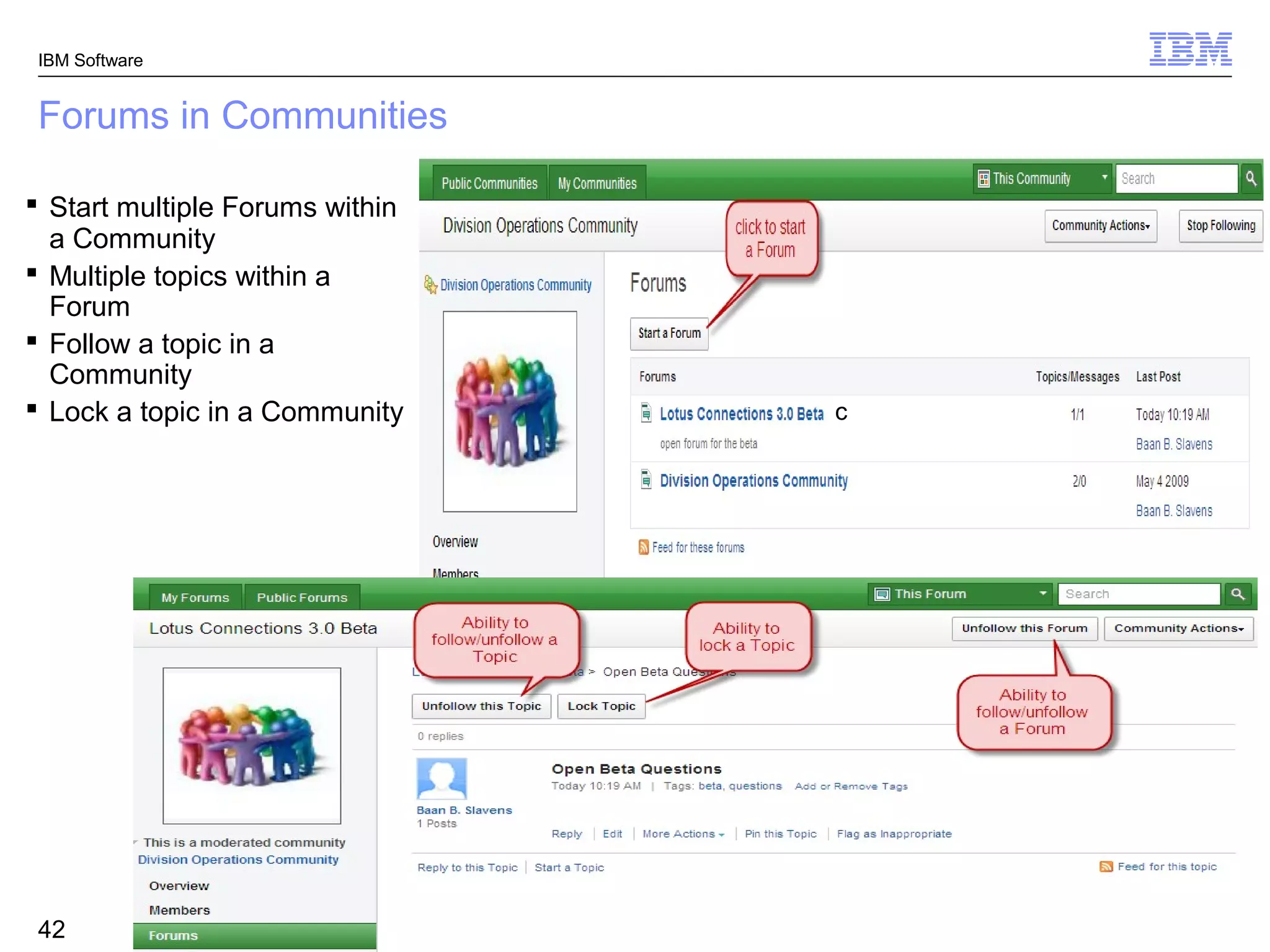Open the This Forum search scope dropdown
Viewport: 1270px width, 952px height.
tap(961, 594)
